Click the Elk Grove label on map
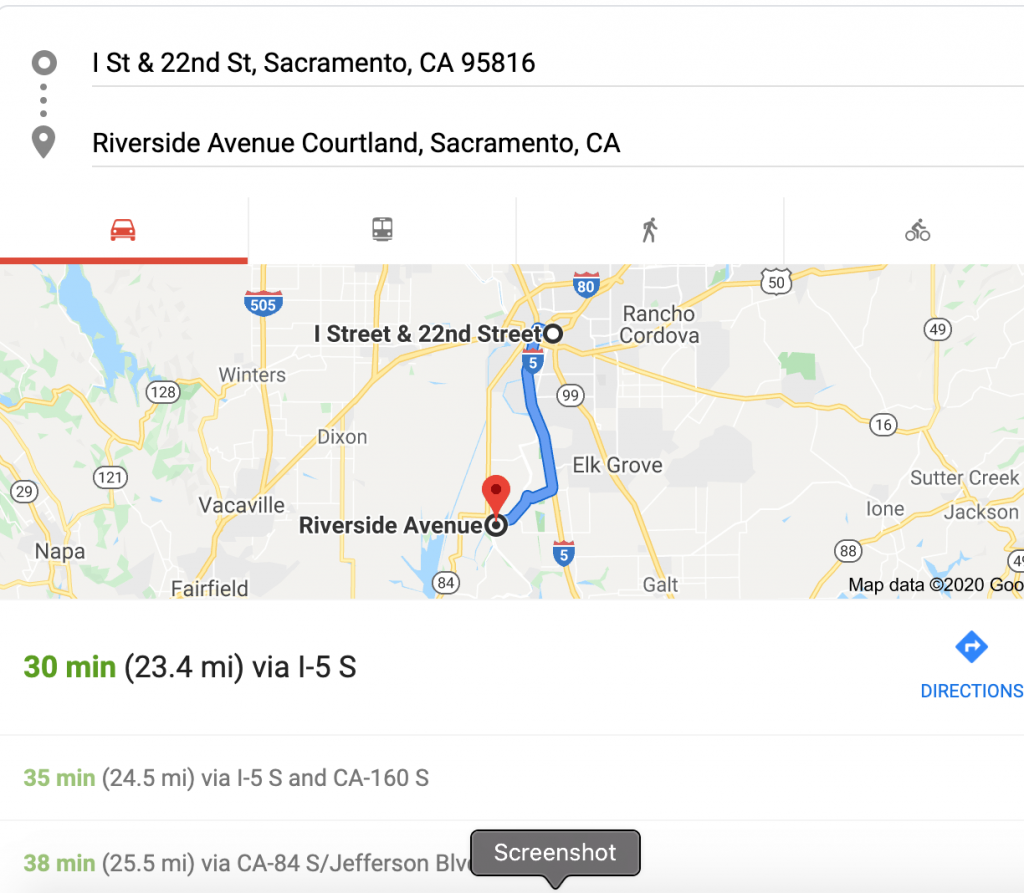The image size is (1024, 893). coord(617,465)
